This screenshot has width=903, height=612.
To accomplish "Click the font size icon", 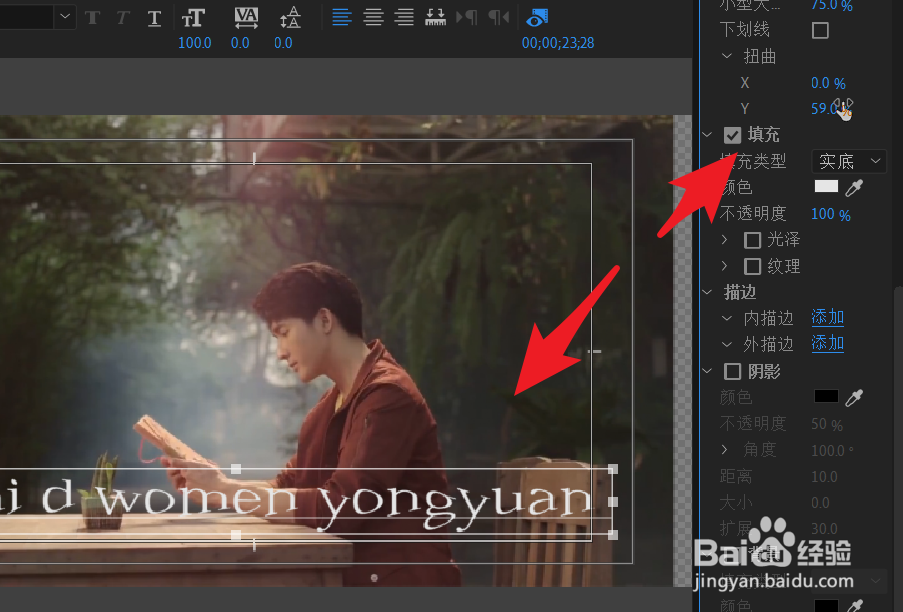I will (193, 18).
